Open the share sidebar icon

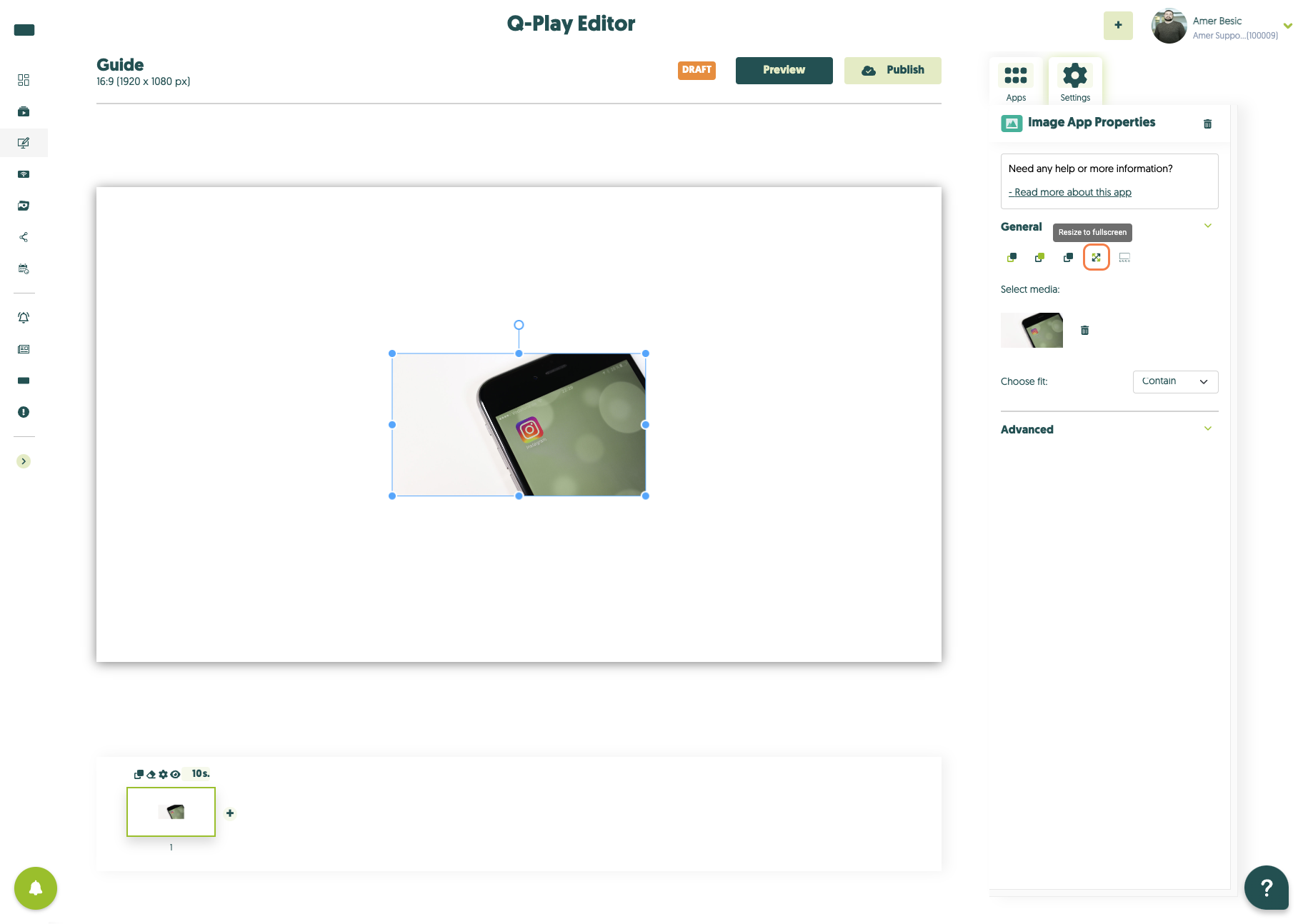[24, 237]
